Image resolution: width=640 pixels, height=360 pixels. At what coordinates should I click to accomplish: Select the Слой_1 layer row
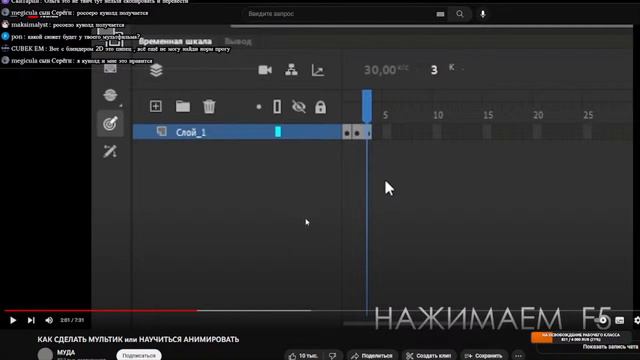coord(237,132)
